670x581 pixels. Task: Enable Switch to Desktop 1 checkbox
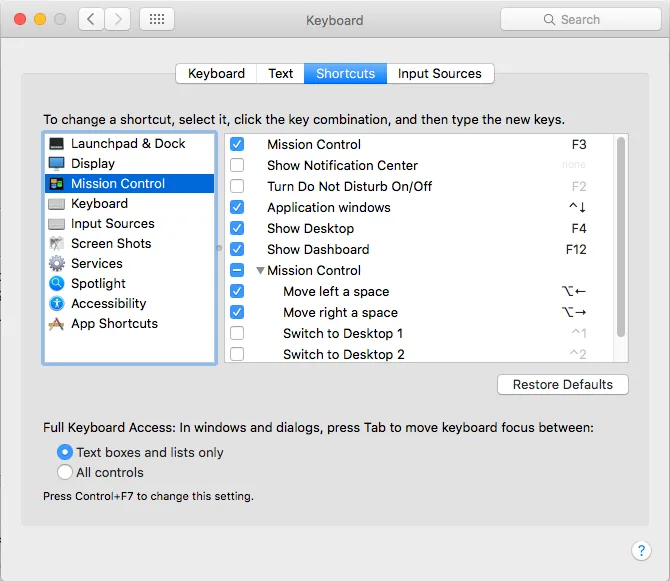pos(237,333)
